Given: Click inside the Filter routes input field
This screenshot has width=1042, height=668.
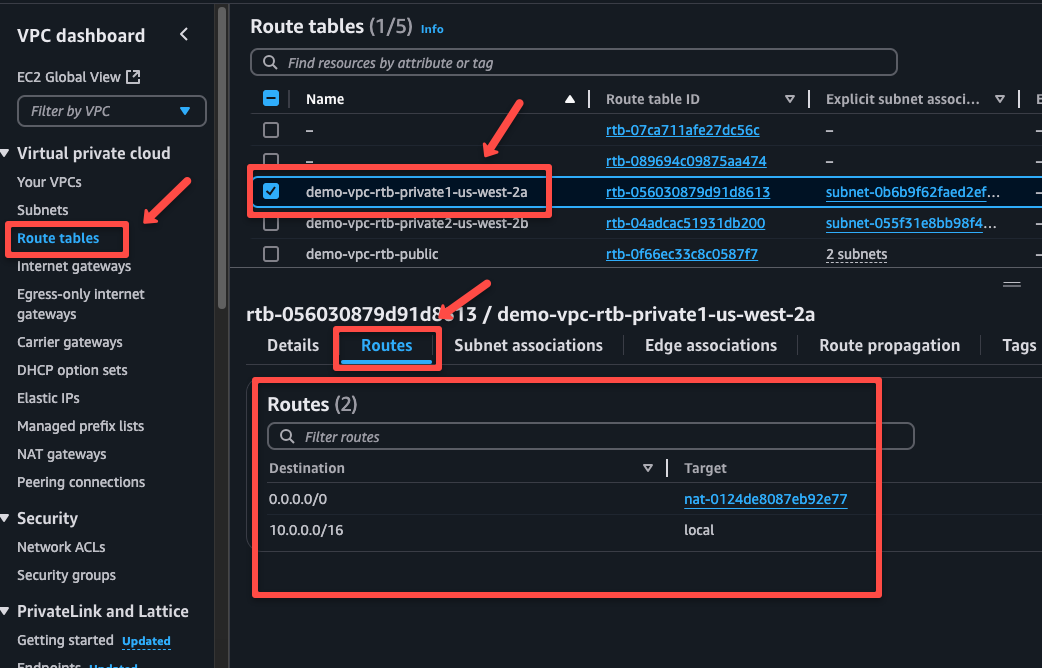Looking at the screenshot, I should pos(500,436).
